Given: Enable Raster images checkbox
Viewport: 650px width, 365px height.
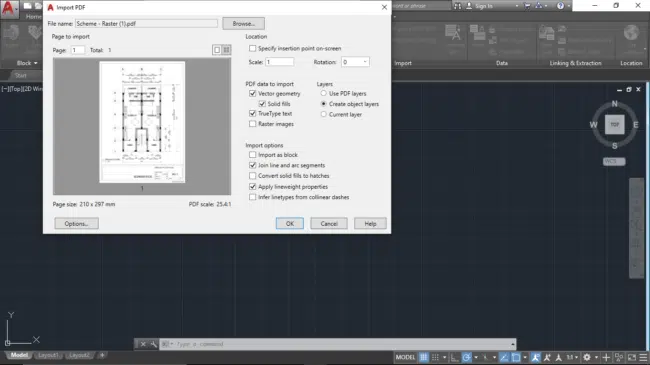Looking at the screenshot, I should click(252, 124).
